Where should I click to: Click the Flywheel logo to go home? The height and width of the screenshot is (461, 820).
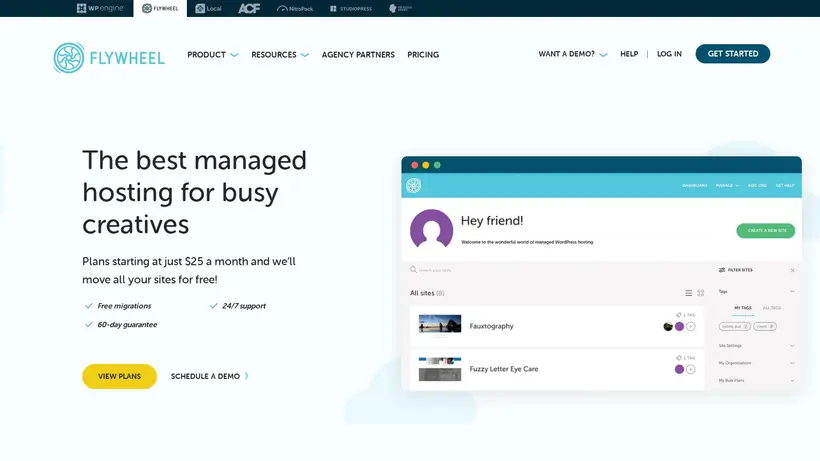coord(109,57)
